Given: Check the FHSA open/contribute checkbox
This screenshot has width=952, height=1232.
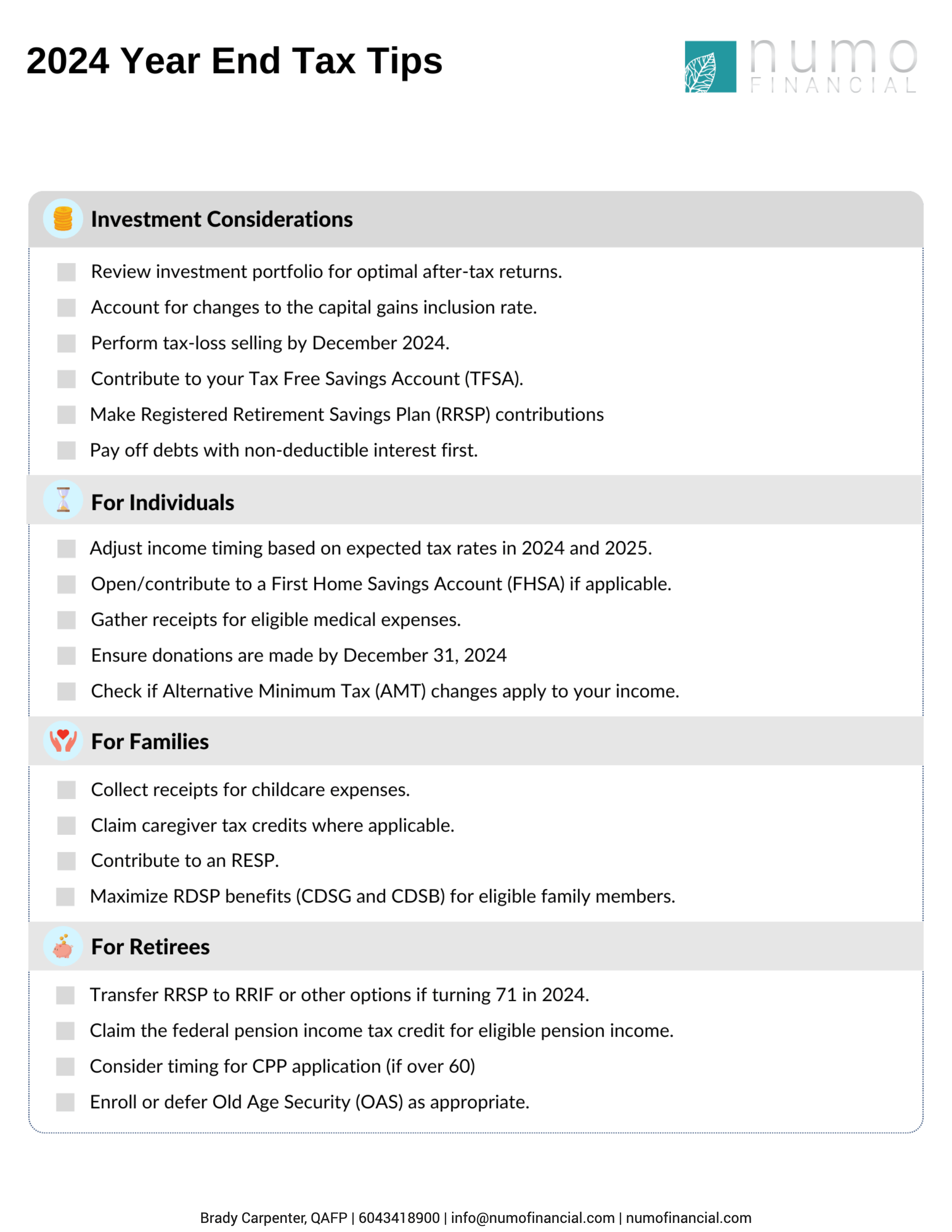Looking at the screenshot, I should 67,584.
